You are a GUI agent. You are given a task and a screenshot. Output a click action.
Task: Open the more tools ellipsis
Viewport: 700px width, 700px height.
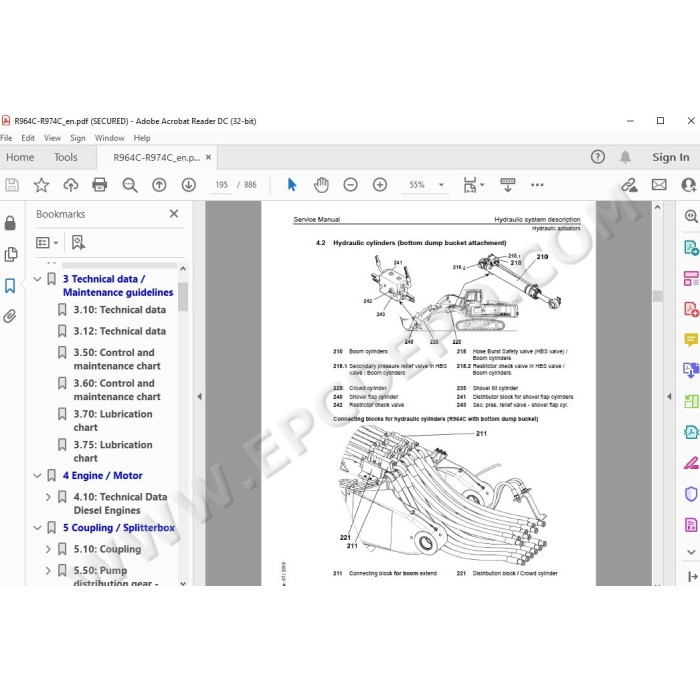pyautogui.click(x=537, y=184)
